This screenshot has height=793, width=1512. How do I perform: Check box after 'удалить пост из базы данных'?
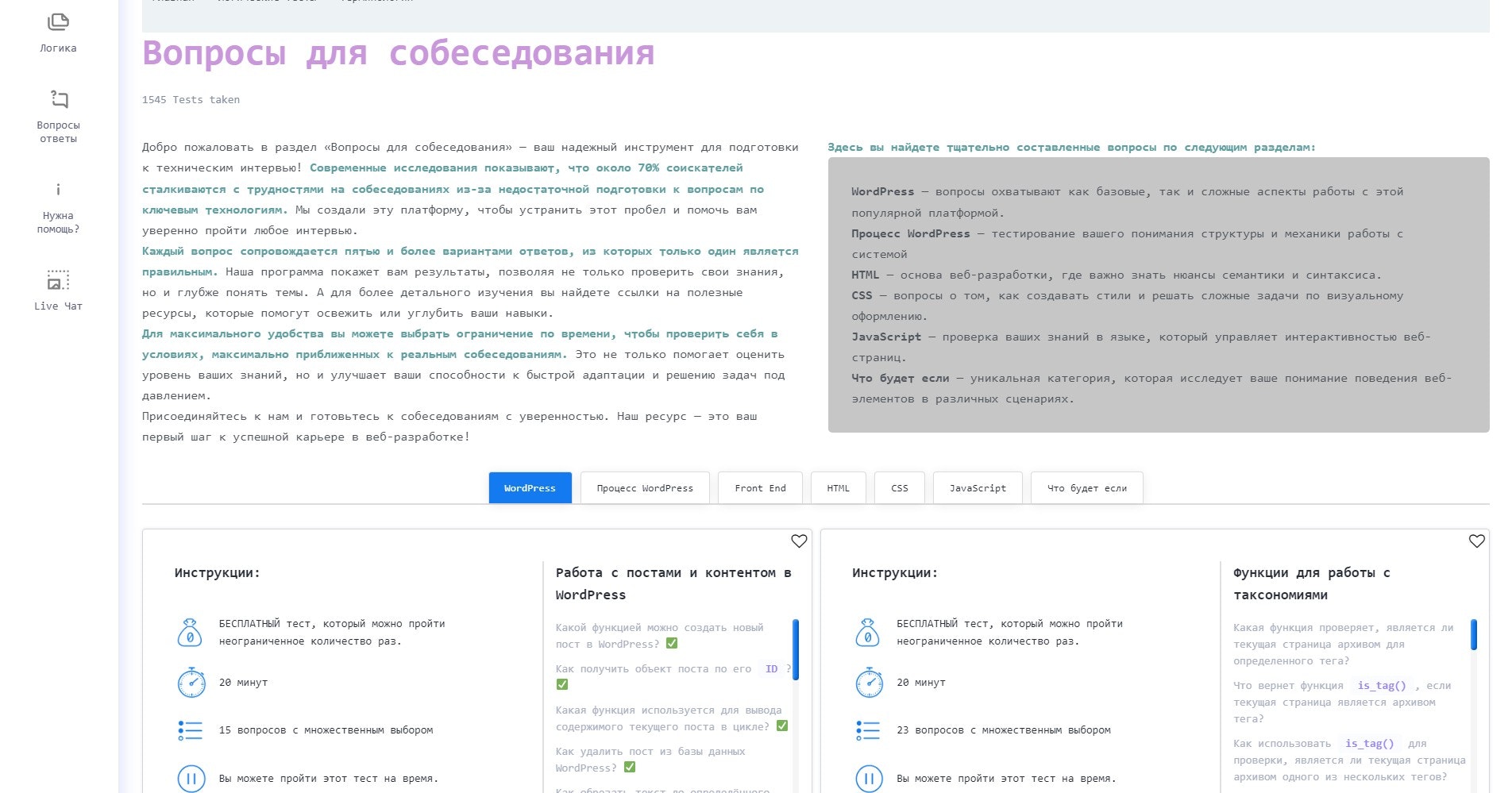click(x=630, y=768)
